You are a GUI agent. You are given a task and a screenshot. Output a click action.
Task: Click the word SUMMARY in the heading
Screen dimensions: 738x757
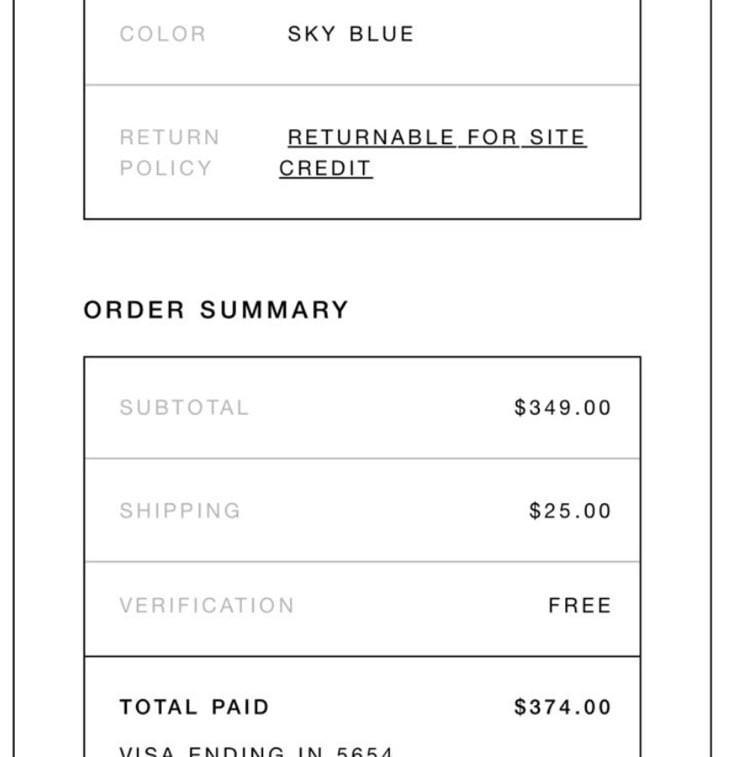pos(274,309)
